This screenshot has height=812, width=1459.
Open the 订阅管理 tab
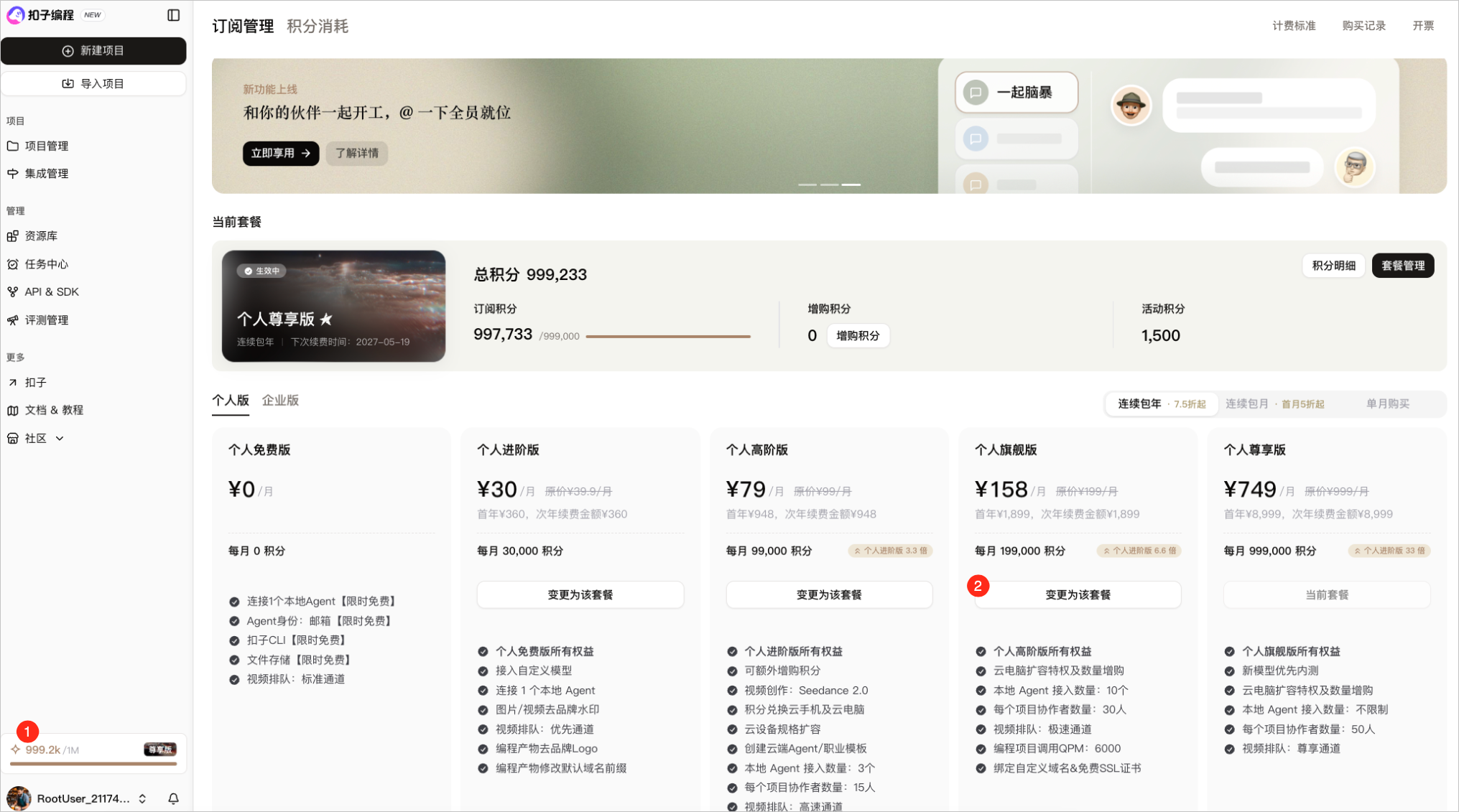coord(243,27)
